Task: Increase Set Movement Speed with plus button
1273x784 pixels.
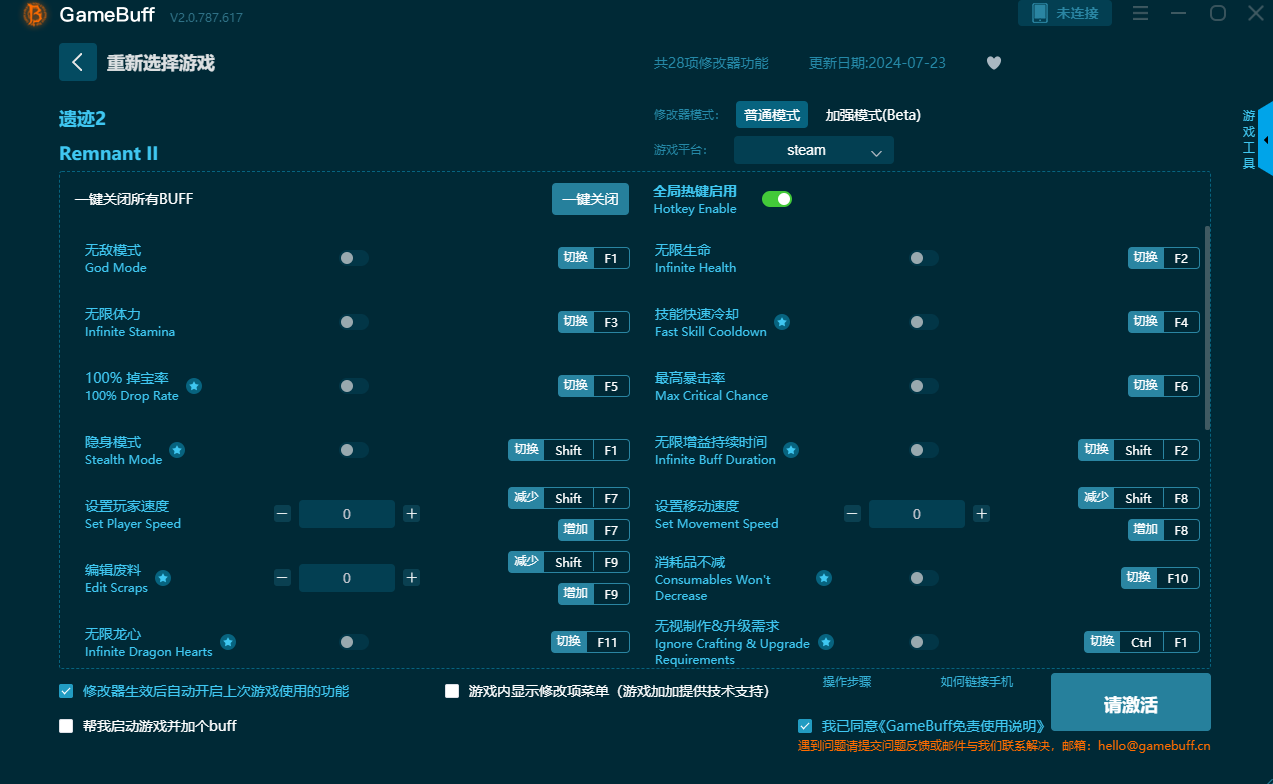Action: click(x=982, y=514)
